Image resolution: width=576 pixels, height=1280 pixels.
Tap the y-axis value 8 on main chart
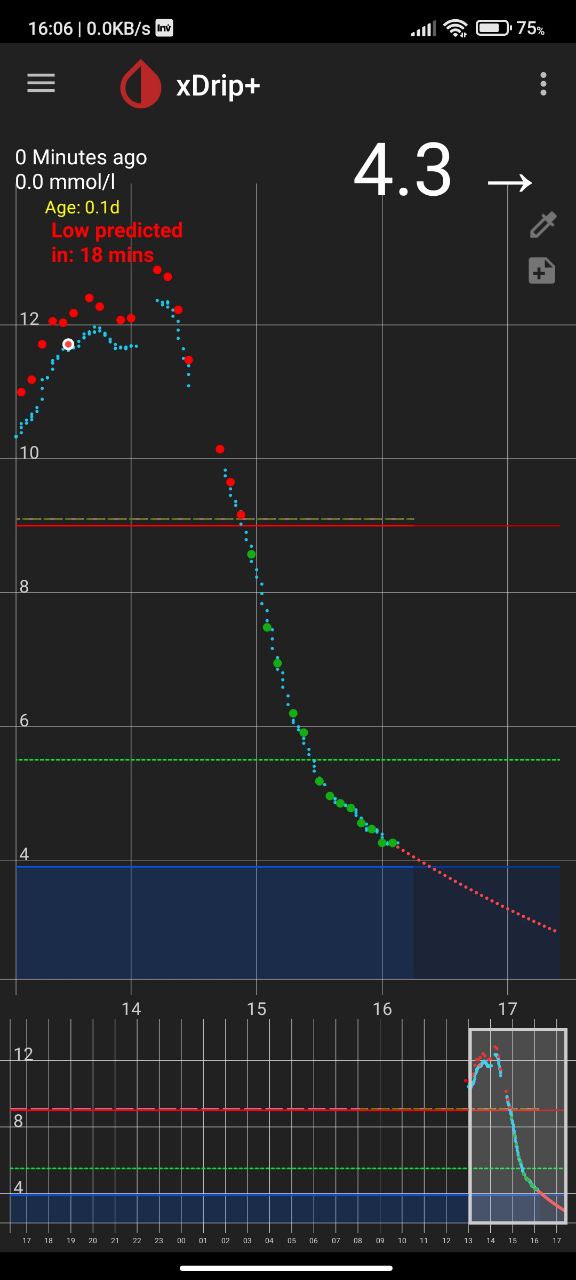[x=24, y=587]
